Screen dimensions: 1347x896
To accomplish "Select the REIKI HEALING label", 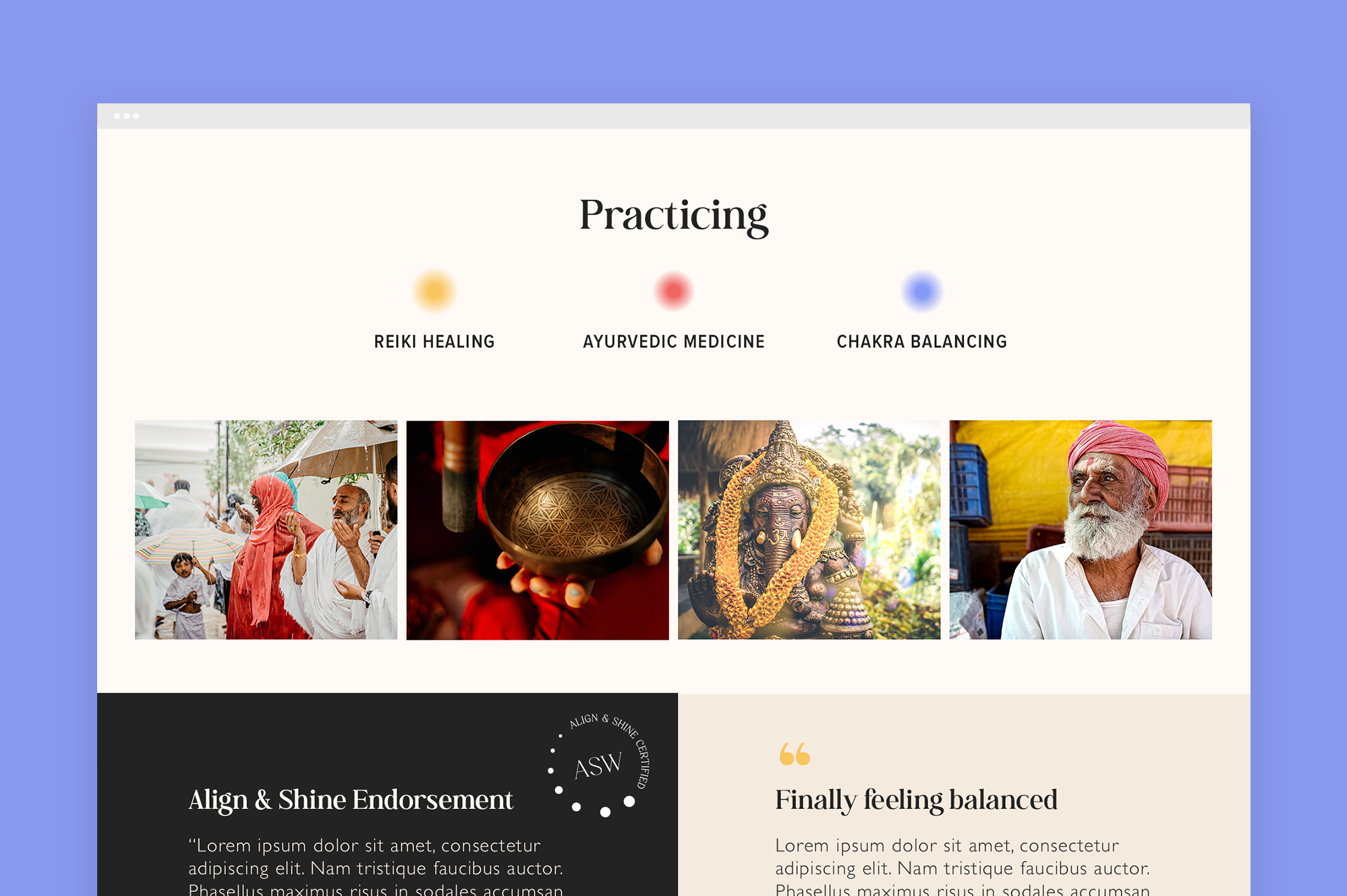I will (x=434, y=342).
